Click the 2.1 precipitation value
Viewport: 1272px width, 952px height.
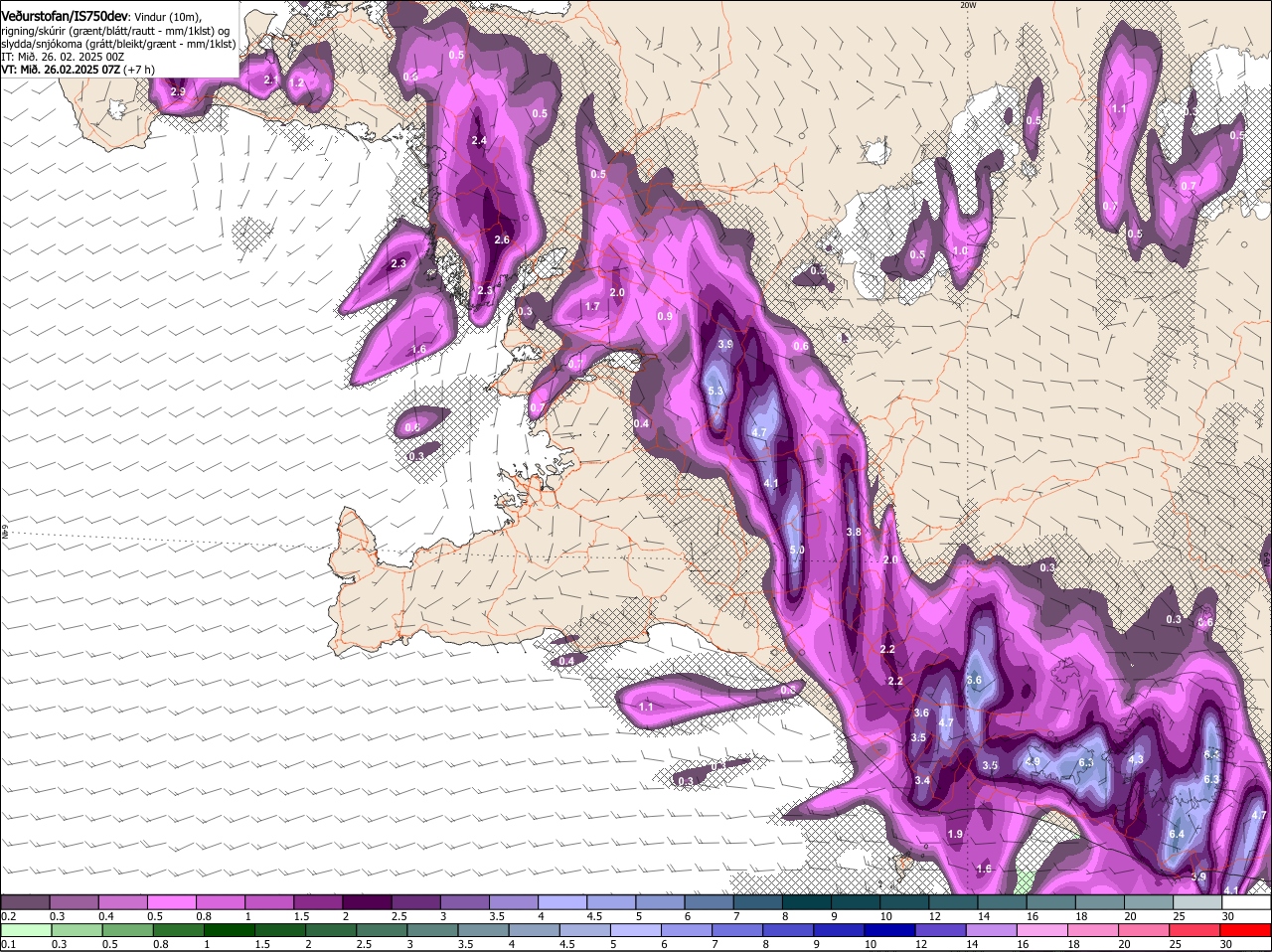tap(270, 79)
